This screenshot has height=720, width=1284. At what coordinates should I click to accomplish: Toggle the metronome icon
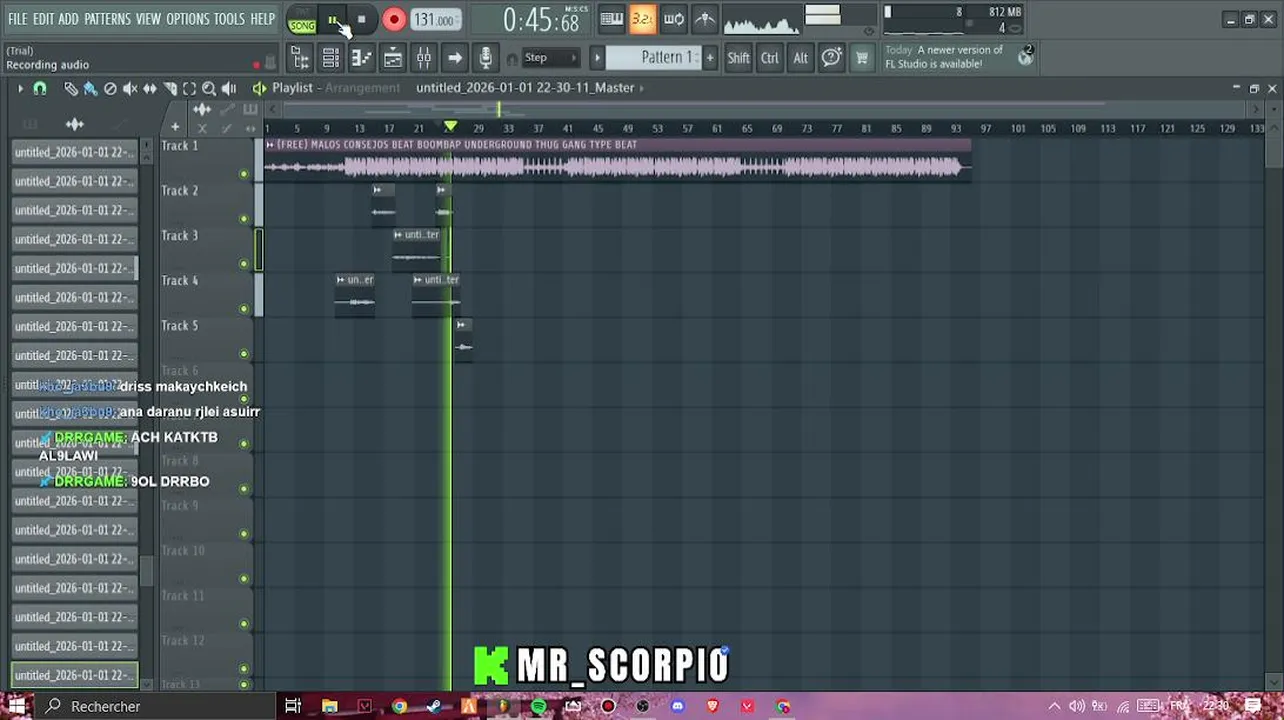coord(705,19)
